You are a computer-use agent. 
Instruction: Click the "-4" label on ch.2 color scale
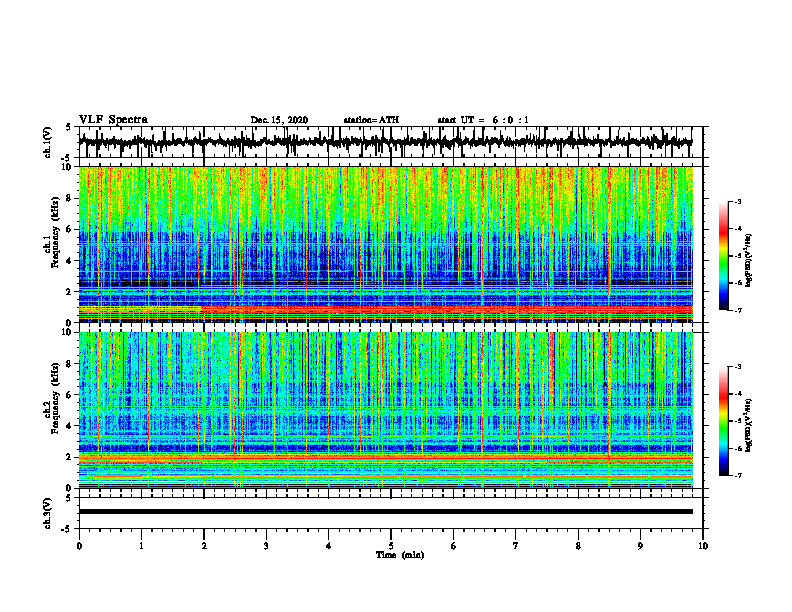point(737,394)
